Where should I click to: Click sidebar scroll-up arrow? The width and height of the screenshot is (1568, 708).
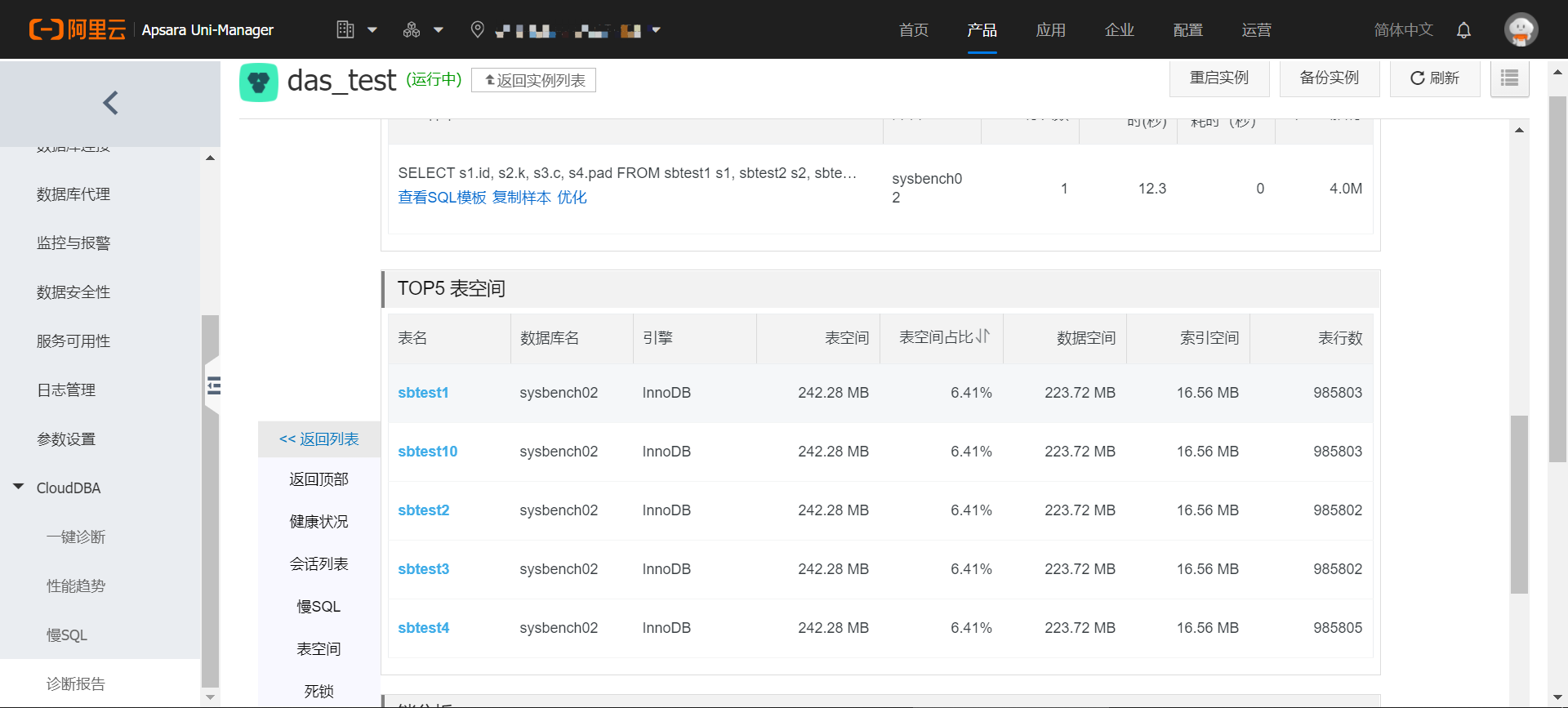(210, 158)
